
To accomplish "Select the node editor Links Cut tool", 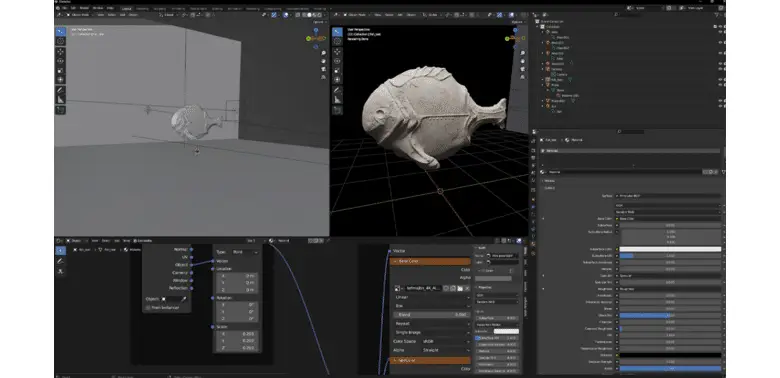I will pyautogui.click(x=61, y=271).
